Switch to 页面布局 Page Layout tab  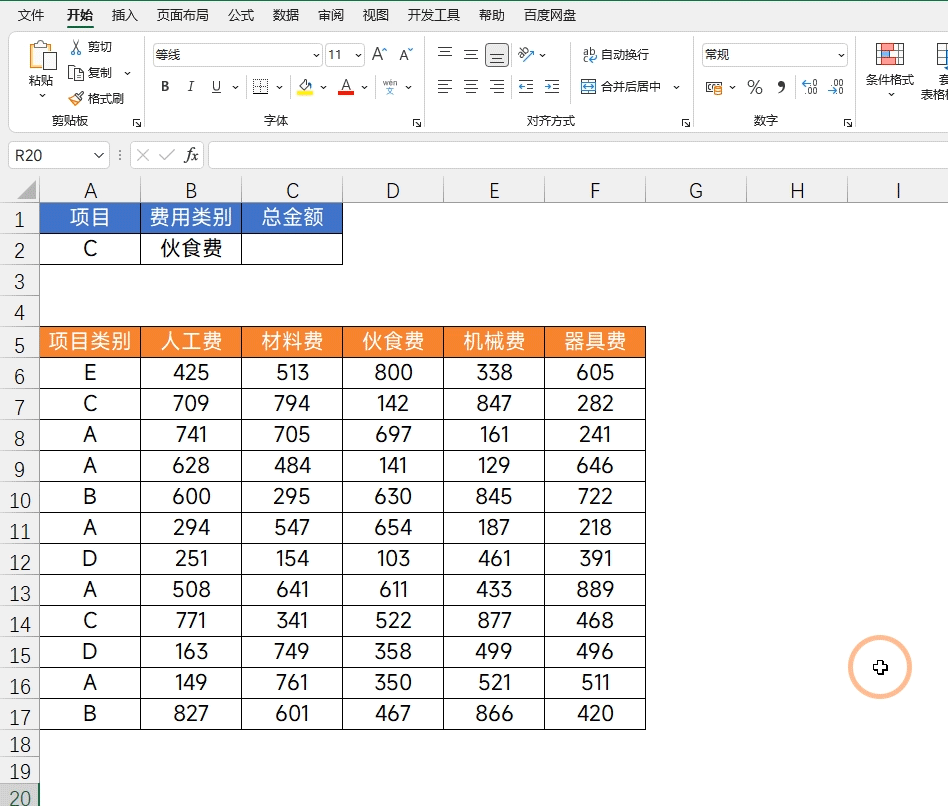[183, 15]
